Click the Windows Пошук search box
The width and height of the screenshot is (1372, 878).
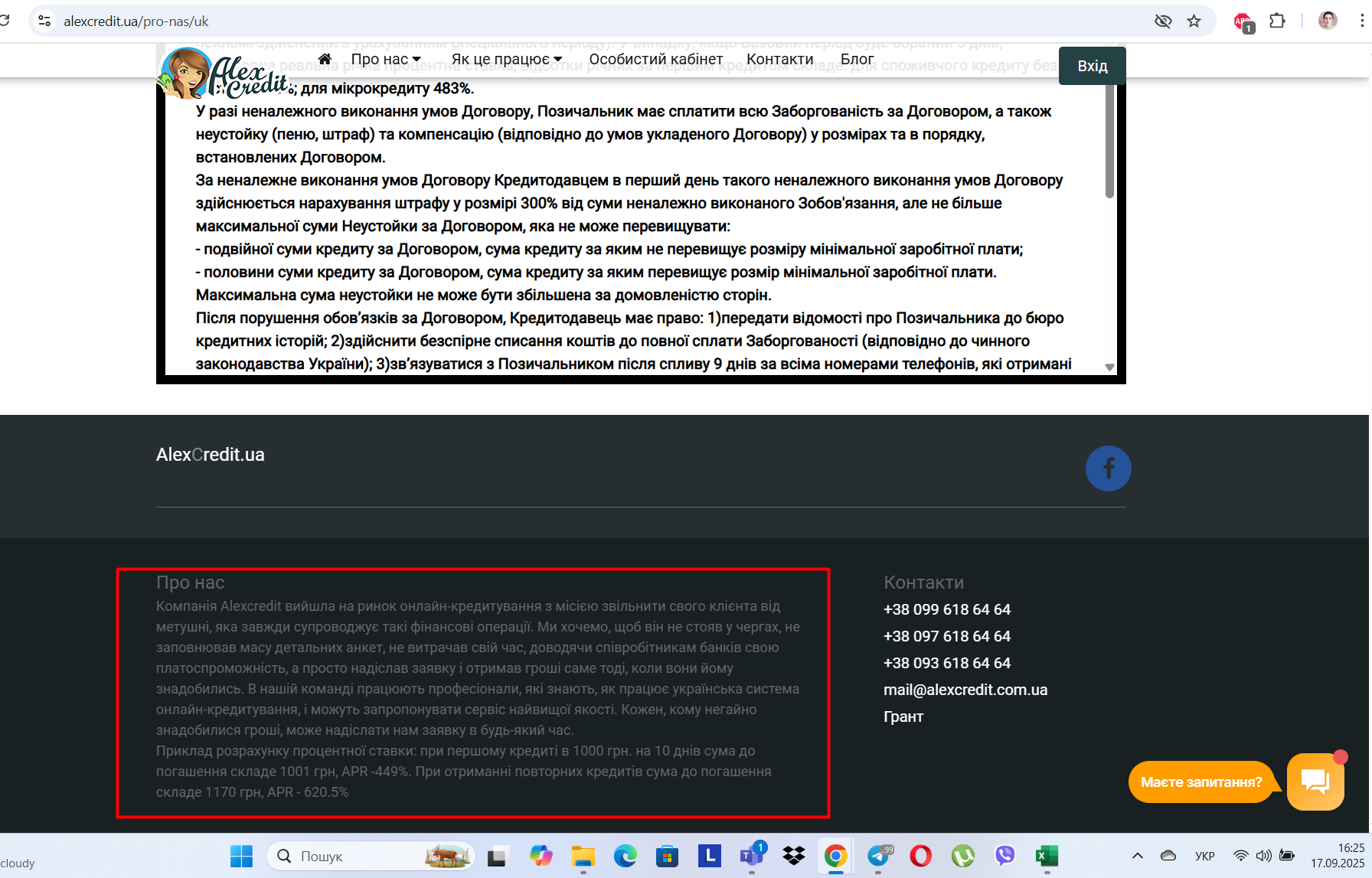pyautogui.click(x=371, y=856)
